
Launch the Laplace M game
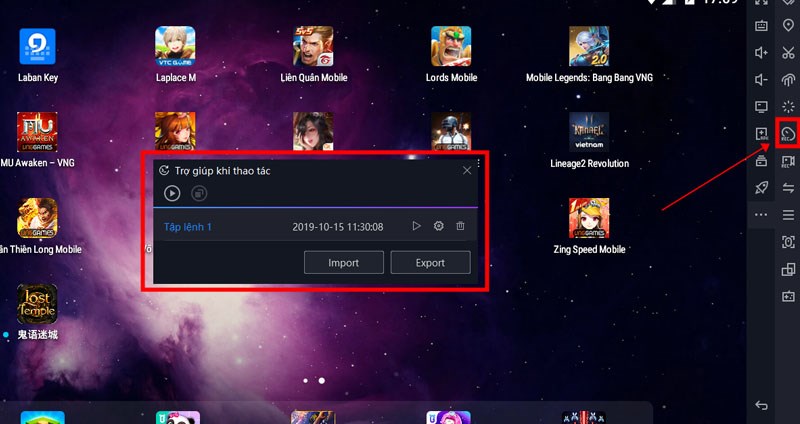point(175,47)
